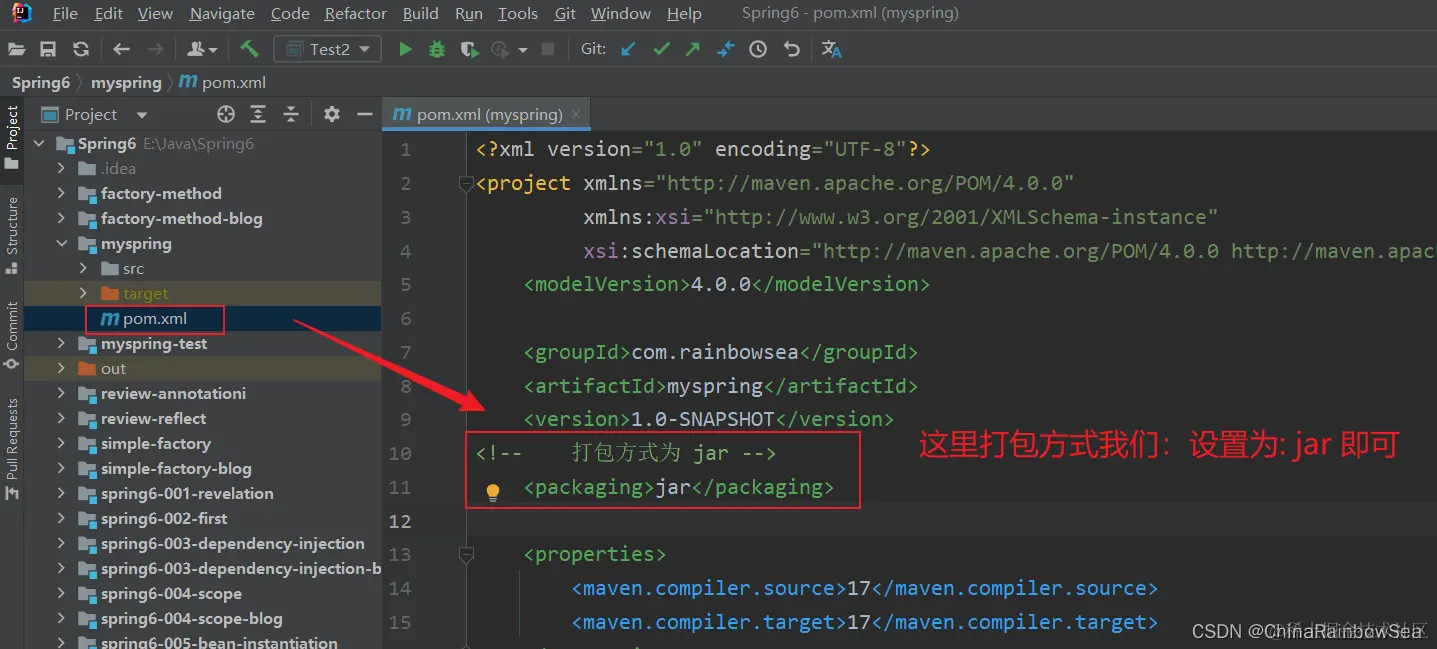
Task: Run Test2 with the green play icon
Action: pyautogui.click(x=405, y=49)
